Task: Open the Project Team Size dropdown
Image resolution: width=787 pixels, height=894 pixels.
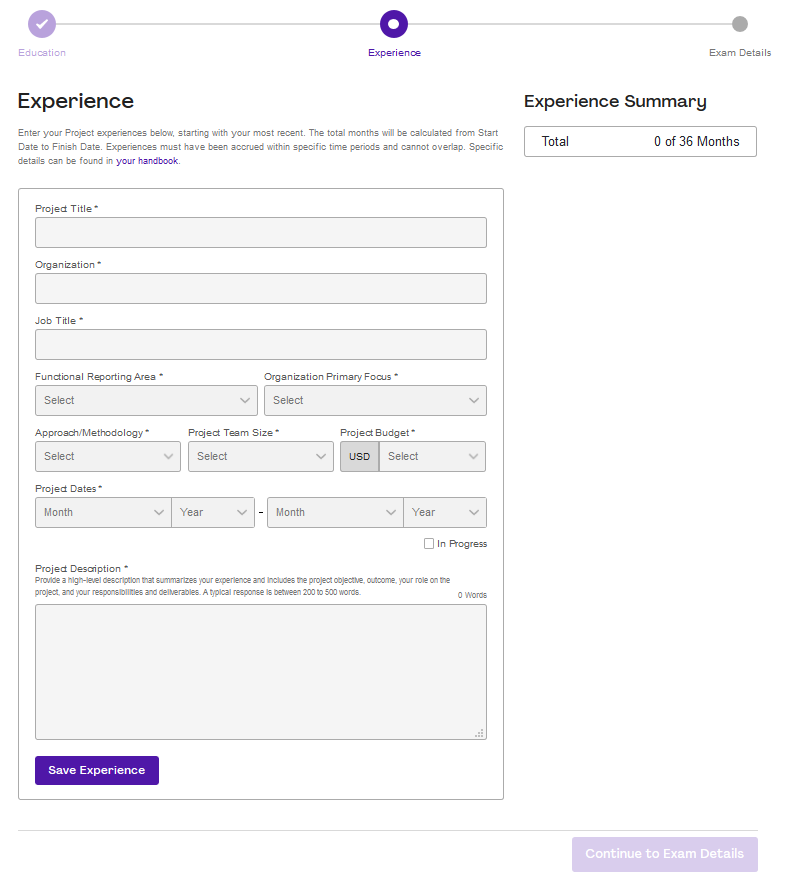Action: click(x=260, y=456)
